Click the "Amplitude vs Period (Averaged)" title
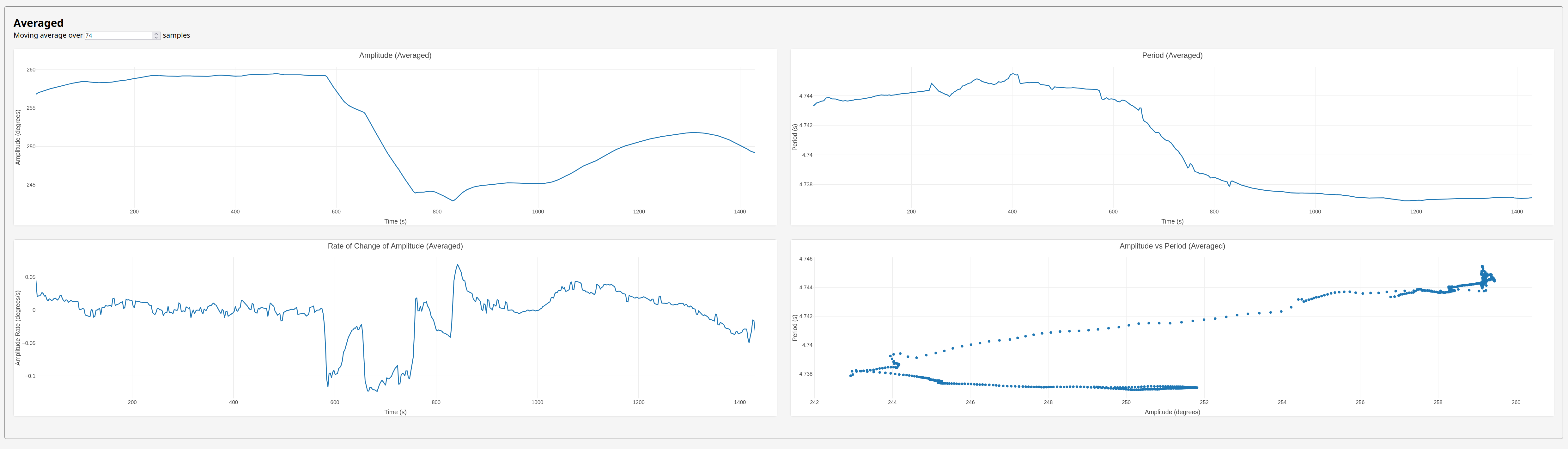This screenshot has width=1568, height=449. pos(1172,246)
